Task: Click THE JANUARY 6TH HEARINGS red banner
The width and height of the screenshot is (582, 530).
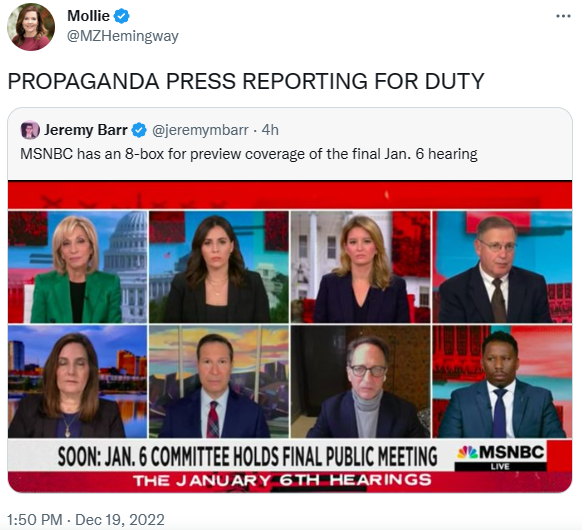Action: click(282, 480)
